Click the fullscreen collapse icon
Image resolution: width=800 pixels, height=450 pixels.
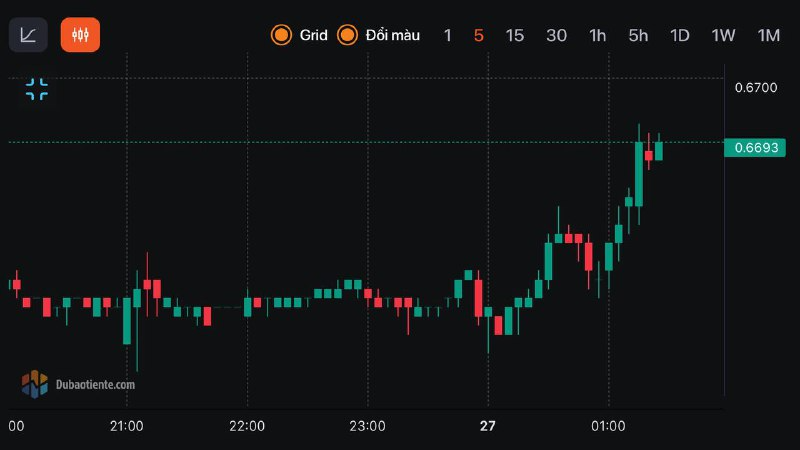pos(37,89)
